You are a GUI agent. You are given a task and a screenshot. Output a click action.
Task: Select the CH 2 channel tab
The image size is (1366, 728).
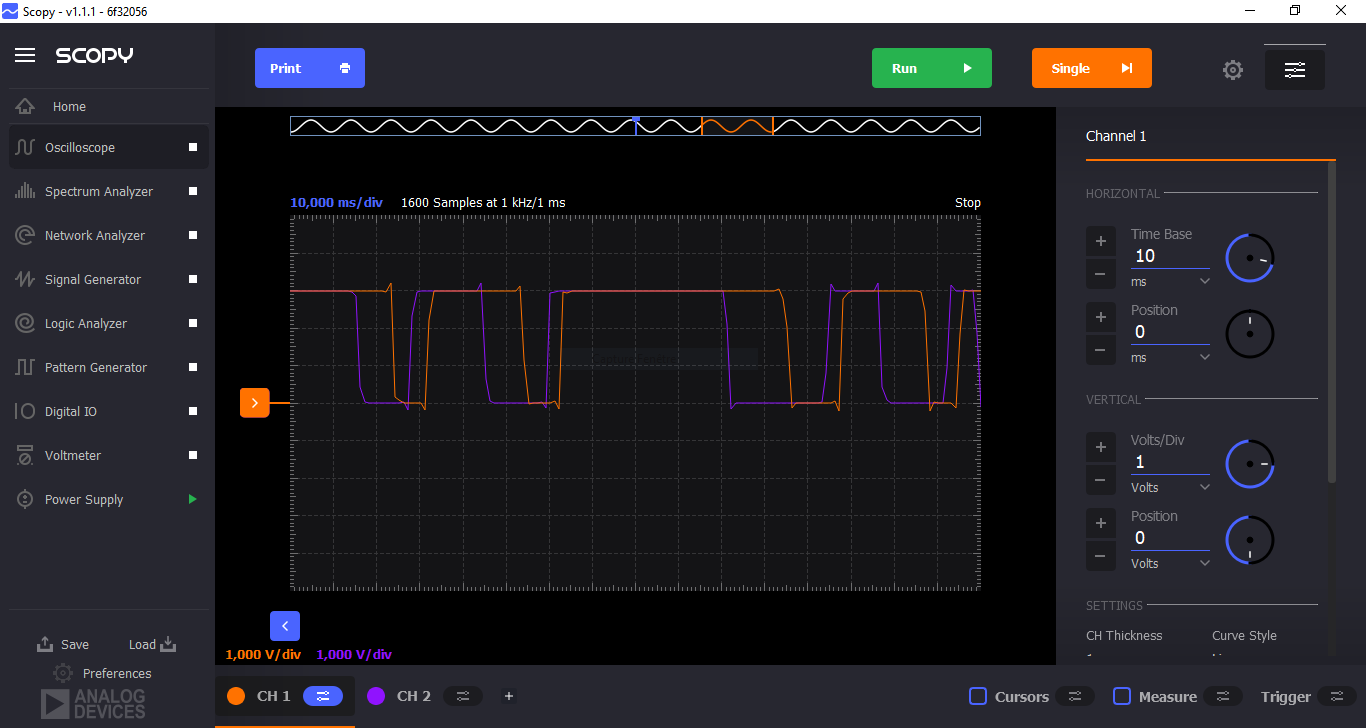425,696
